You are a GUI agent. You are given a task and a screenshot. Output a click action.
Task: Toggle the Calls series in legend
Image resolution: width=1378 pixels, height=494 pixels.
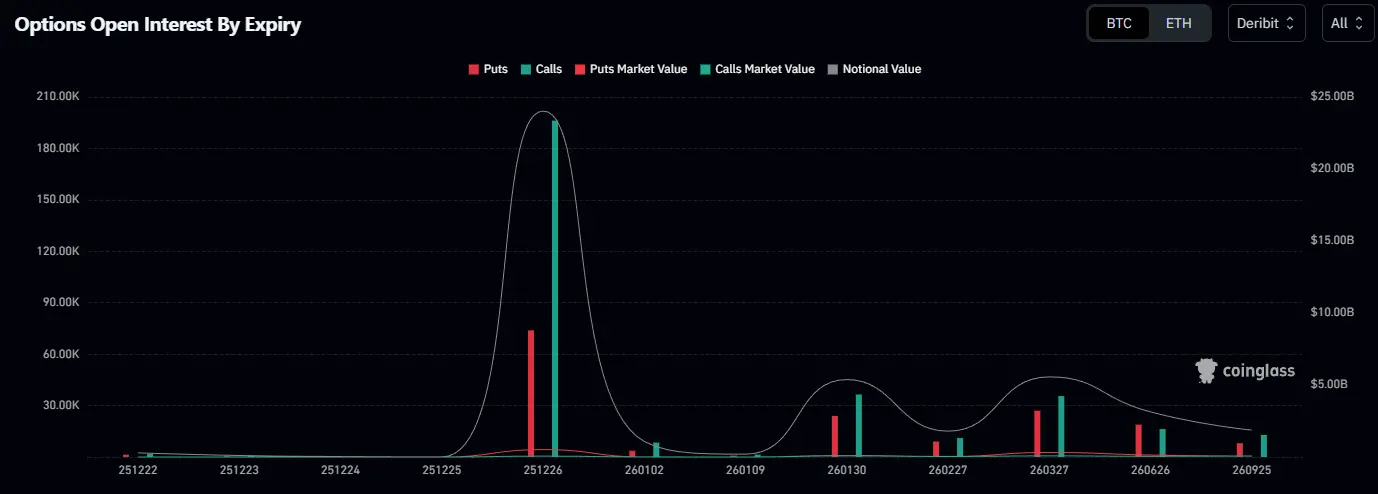pos(541,69)
